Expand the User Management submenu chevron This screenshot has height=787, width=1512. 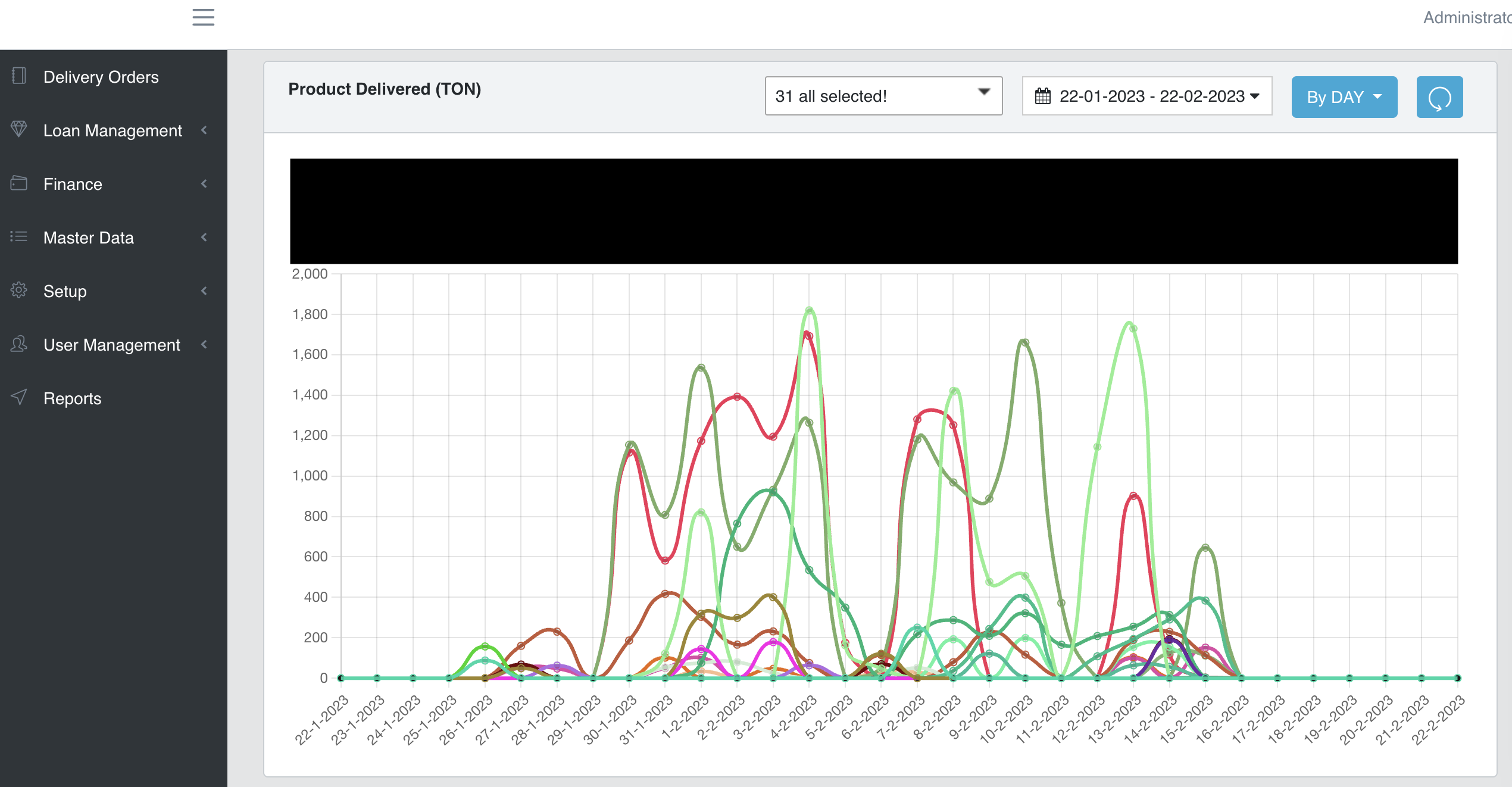click(204, 345)
